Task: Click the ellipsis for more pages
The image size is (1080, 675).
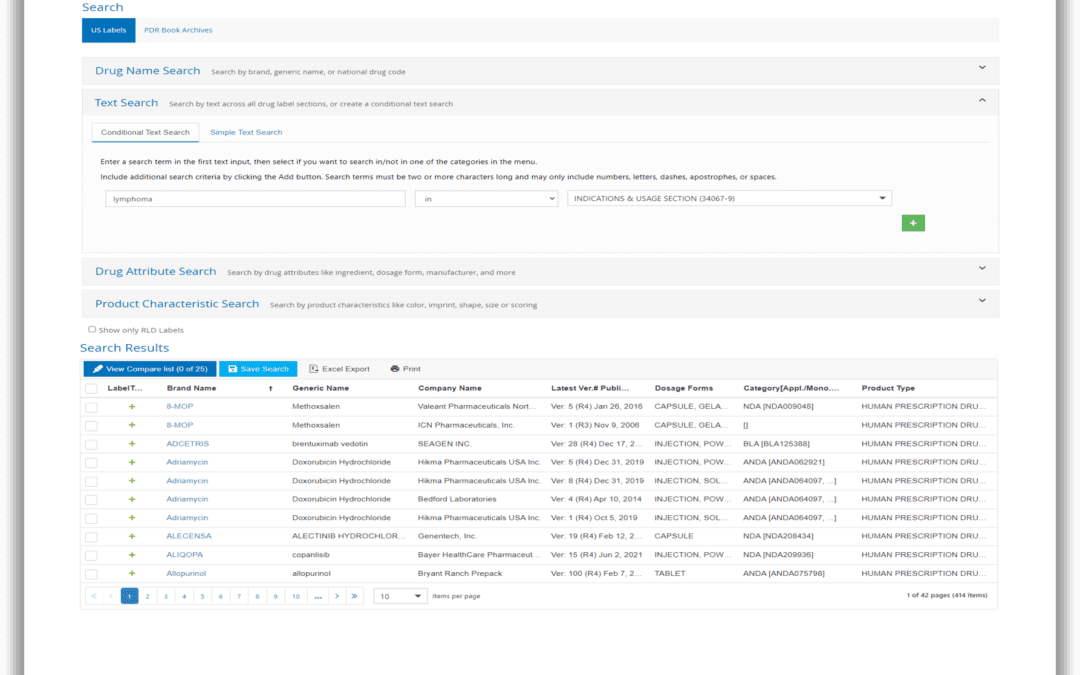Action: pyautogui.click(x=318, y=596)
